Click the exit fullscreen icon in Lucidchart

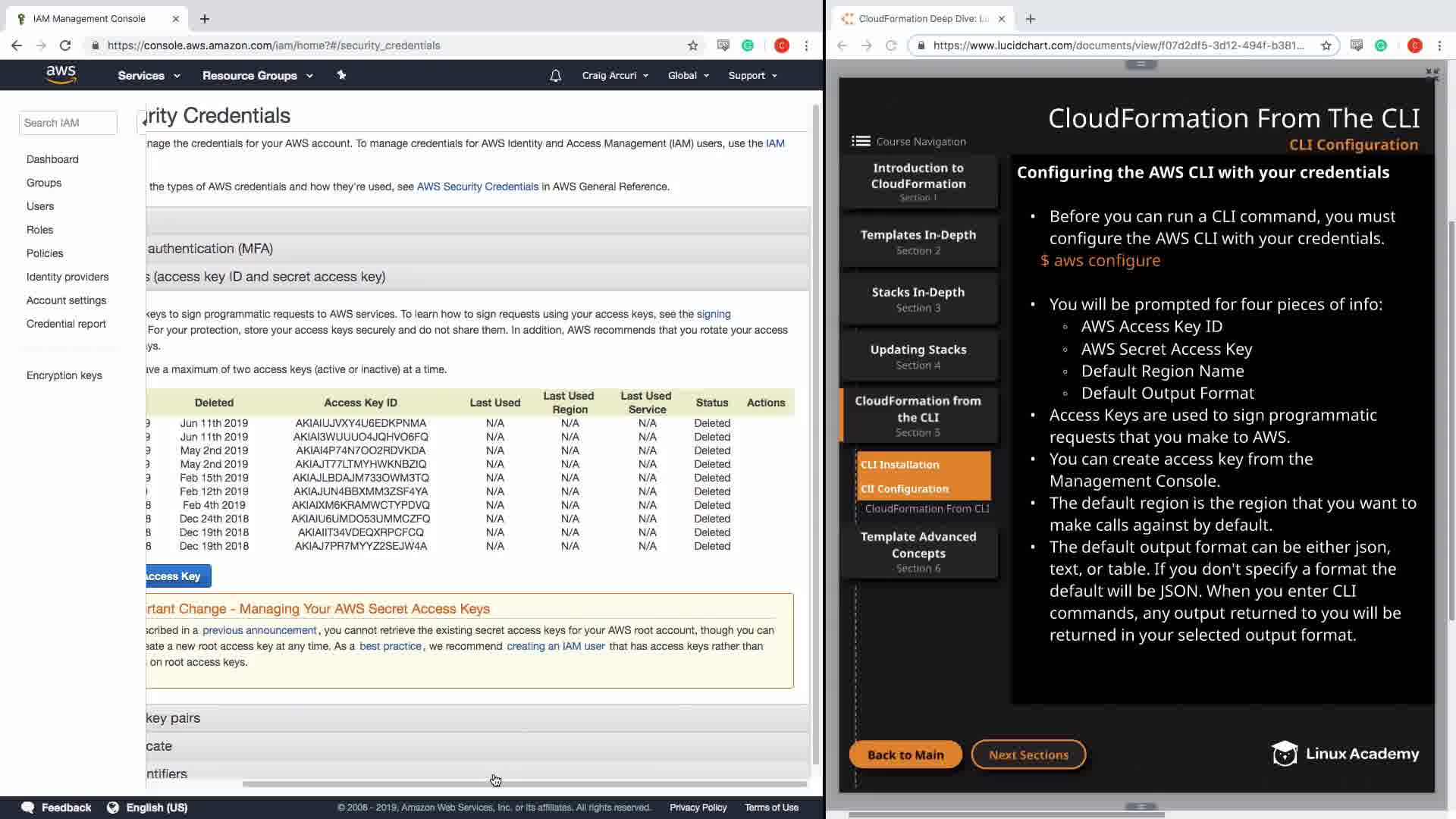pyautogui.click(x=1432, y=74)
